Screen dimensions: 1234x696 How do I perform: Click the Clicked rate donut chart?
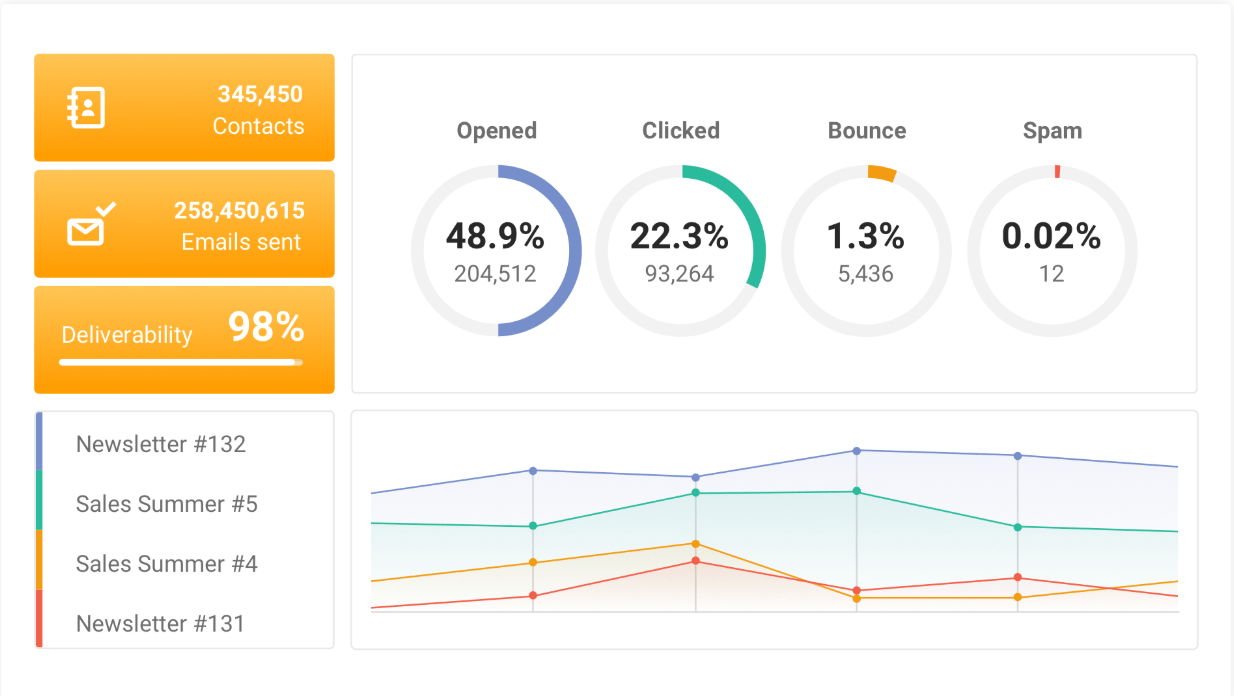click(681, 250)
